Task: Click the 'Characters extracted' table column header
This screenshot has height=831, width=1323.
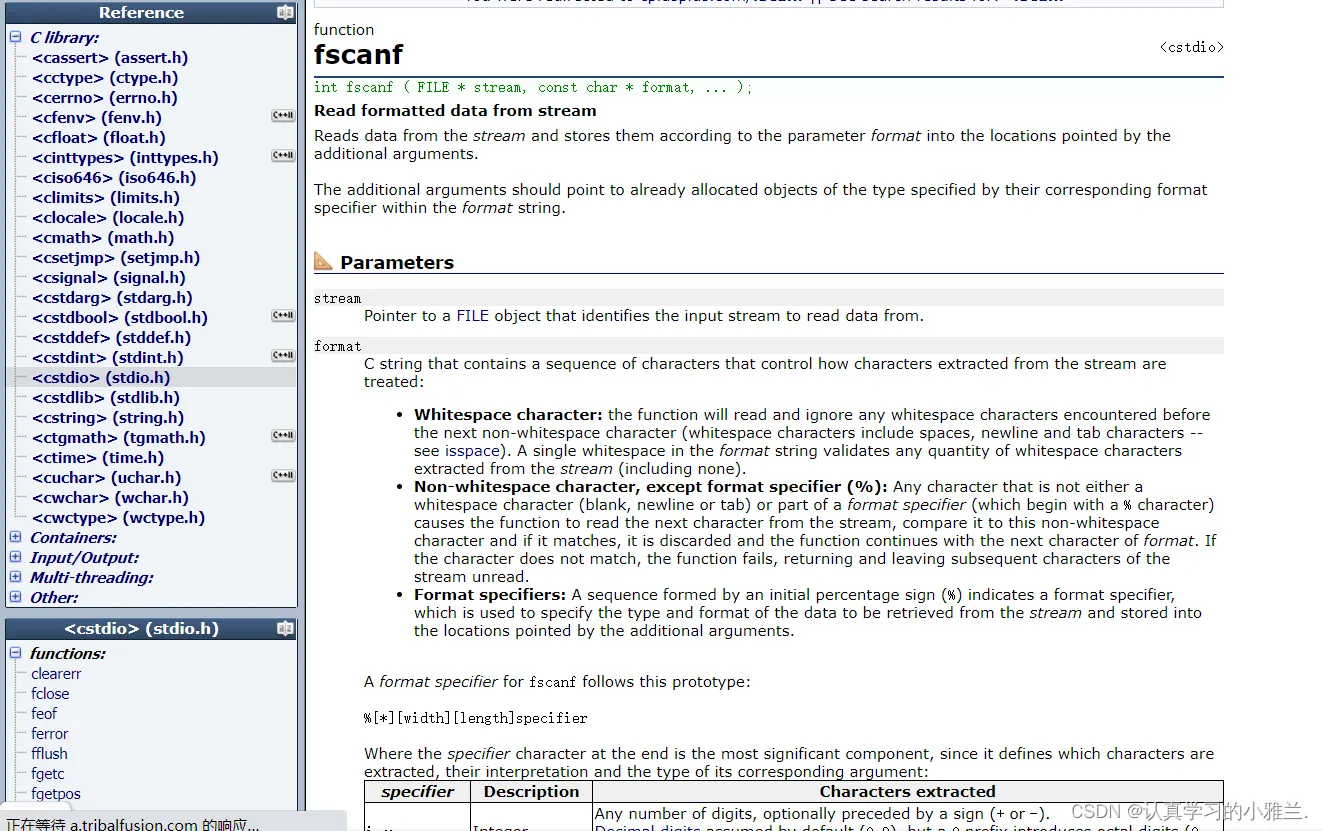Action: pos(908,792)
